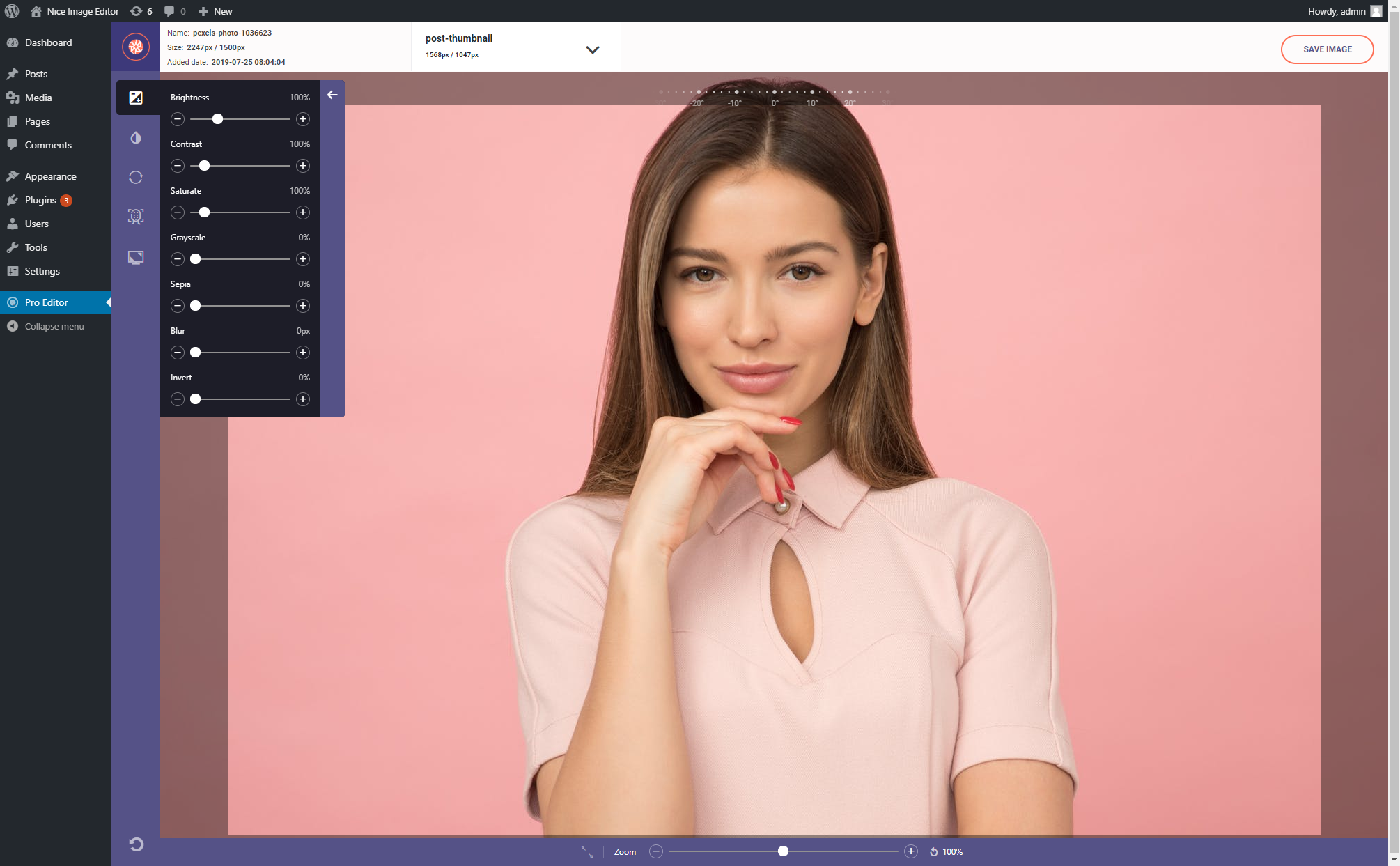The height and width of the screenshot is (866, 1400).
Task: Expand the post-thumbnail size dropdown
Action: pos(592,49)
